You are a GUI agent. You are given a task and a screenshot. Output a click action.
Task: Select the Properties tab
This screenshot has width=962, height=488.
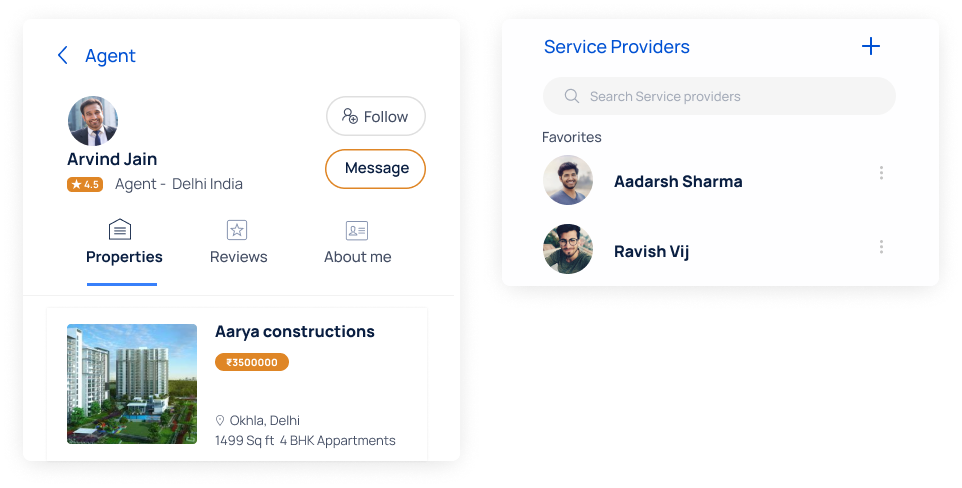[124, 257]
